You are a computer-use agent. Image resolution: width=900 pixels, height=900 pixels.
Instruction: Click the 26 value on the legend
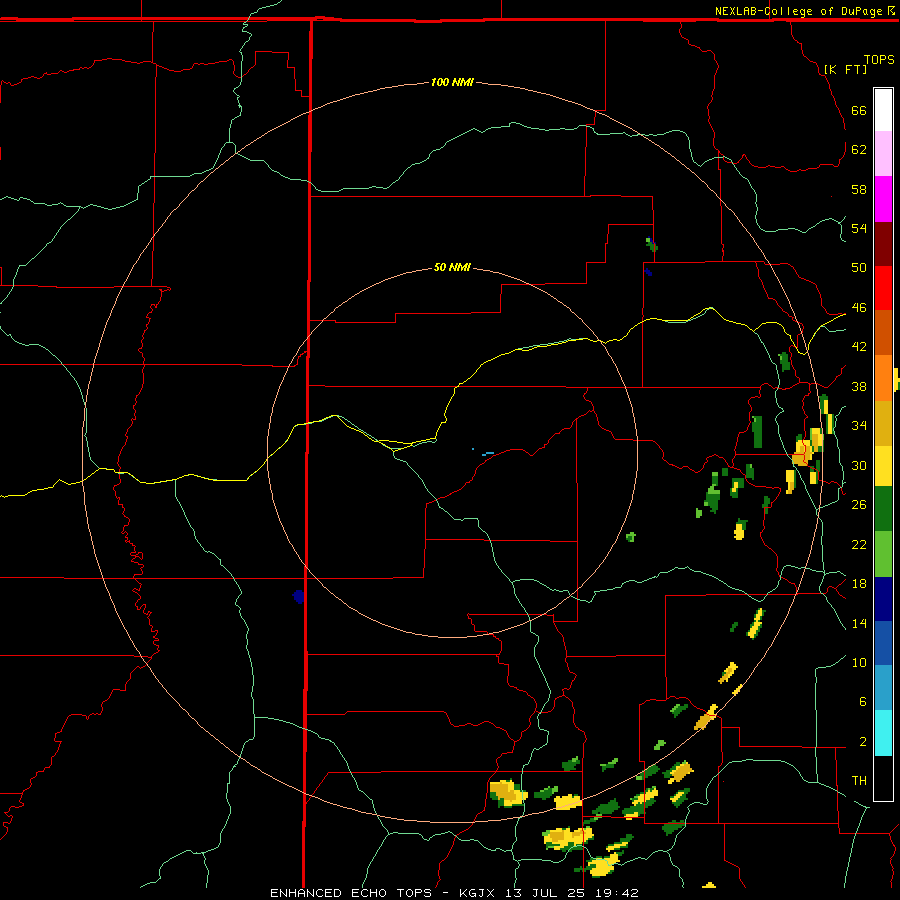(859, 505)
